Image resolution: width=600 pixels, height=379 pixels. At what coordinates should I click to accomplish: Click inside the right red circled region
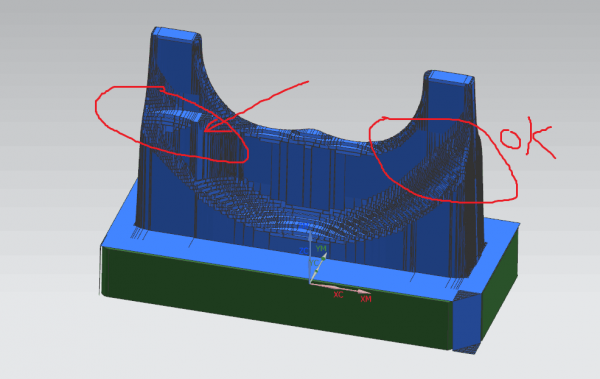[440, 161]
